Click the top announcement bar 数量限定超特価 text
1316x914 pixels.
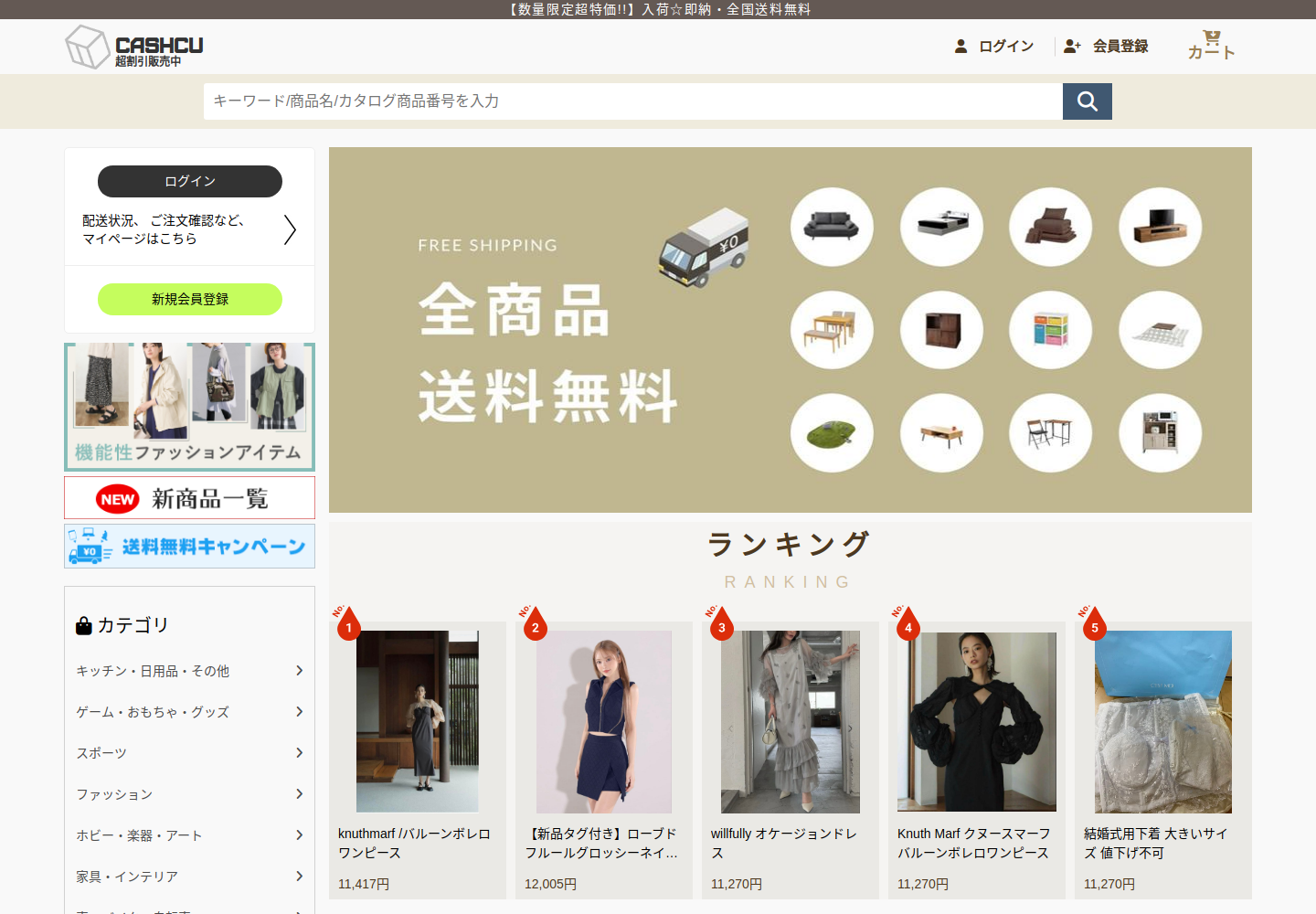coord(658,9)
